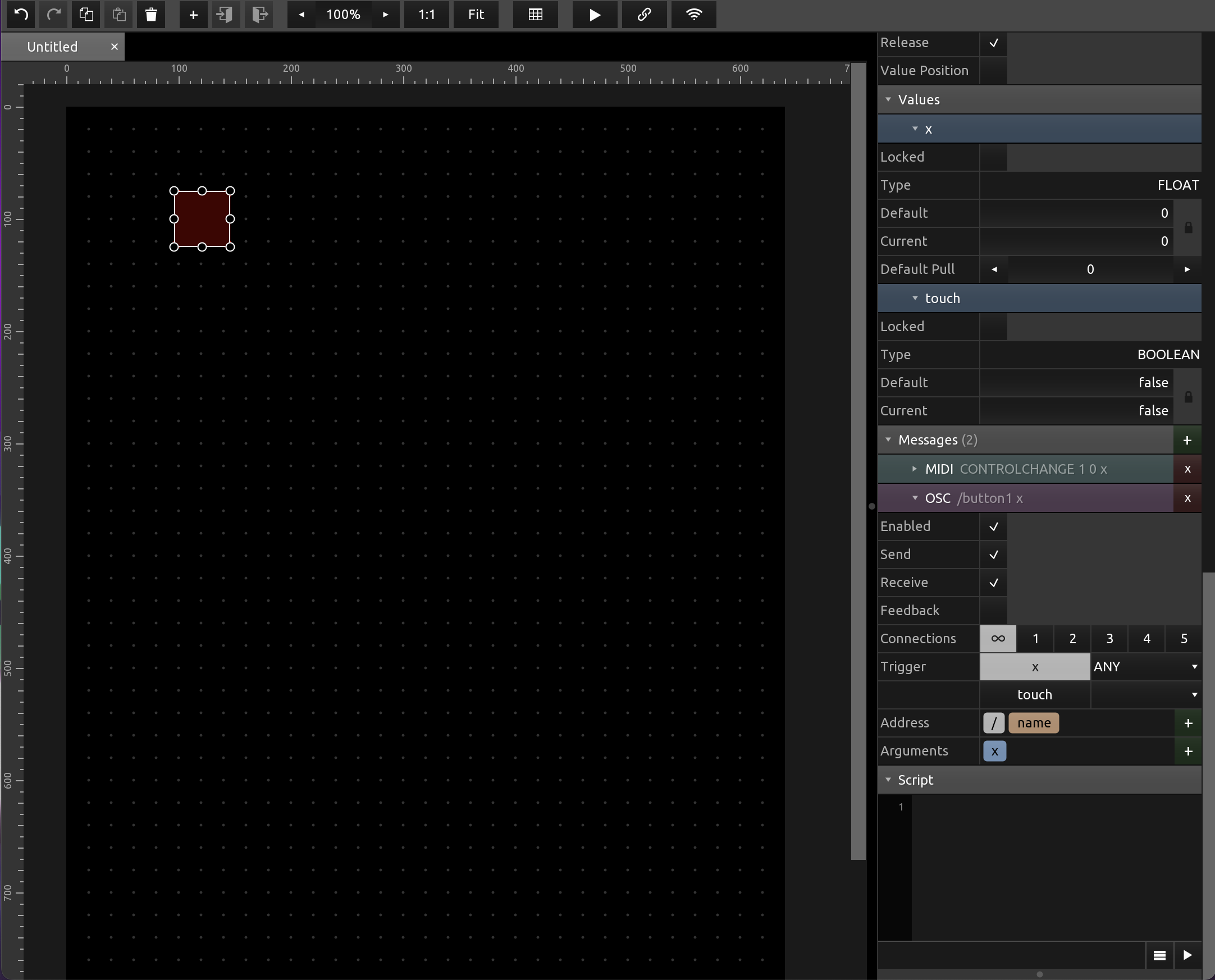1215x980 pixels.
Task: Enable the Feedback checkbox
Action: pos(993,610)
